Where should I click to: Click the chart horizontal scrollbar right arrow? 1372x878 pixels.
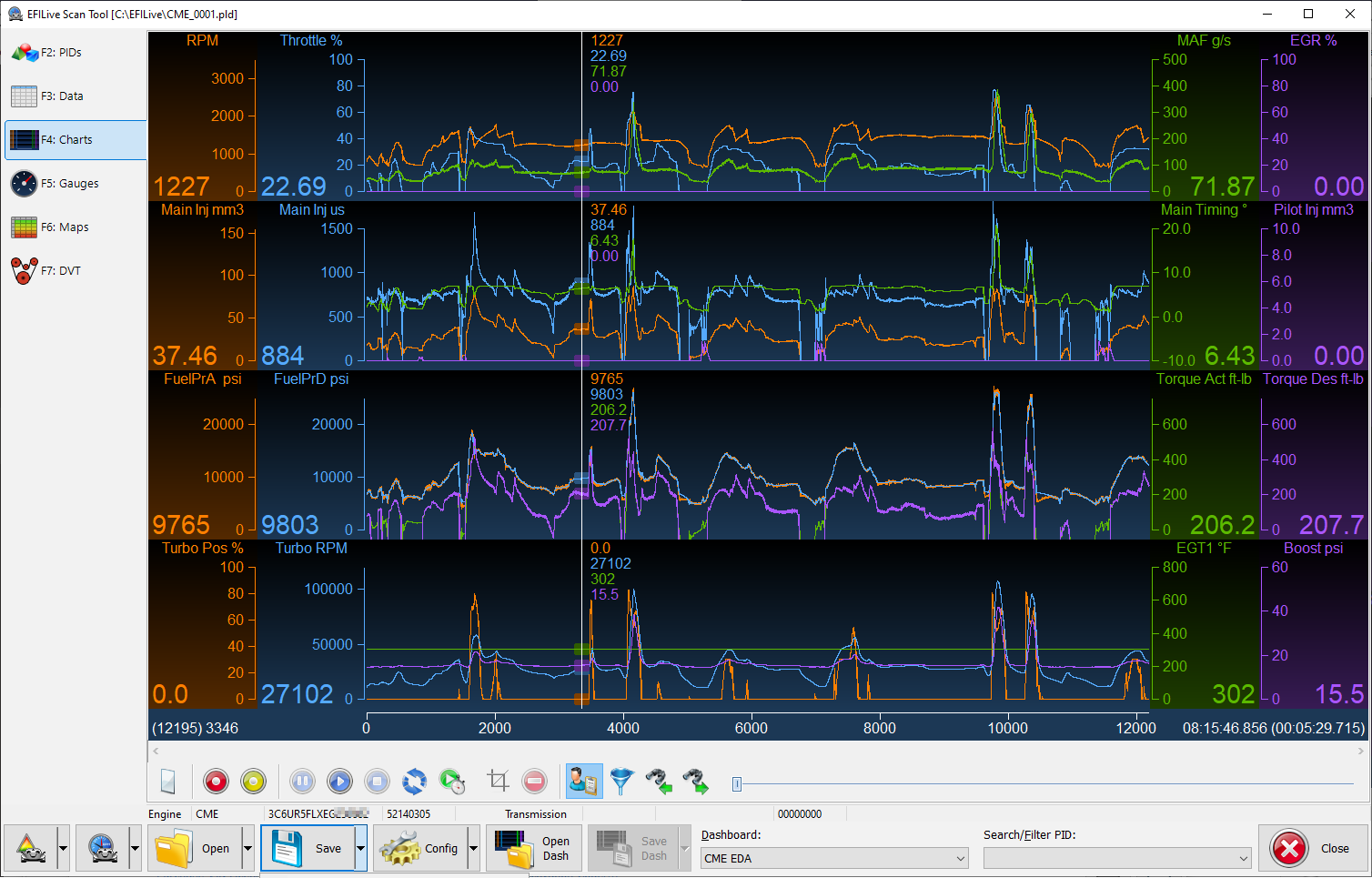pos(1361,751)
